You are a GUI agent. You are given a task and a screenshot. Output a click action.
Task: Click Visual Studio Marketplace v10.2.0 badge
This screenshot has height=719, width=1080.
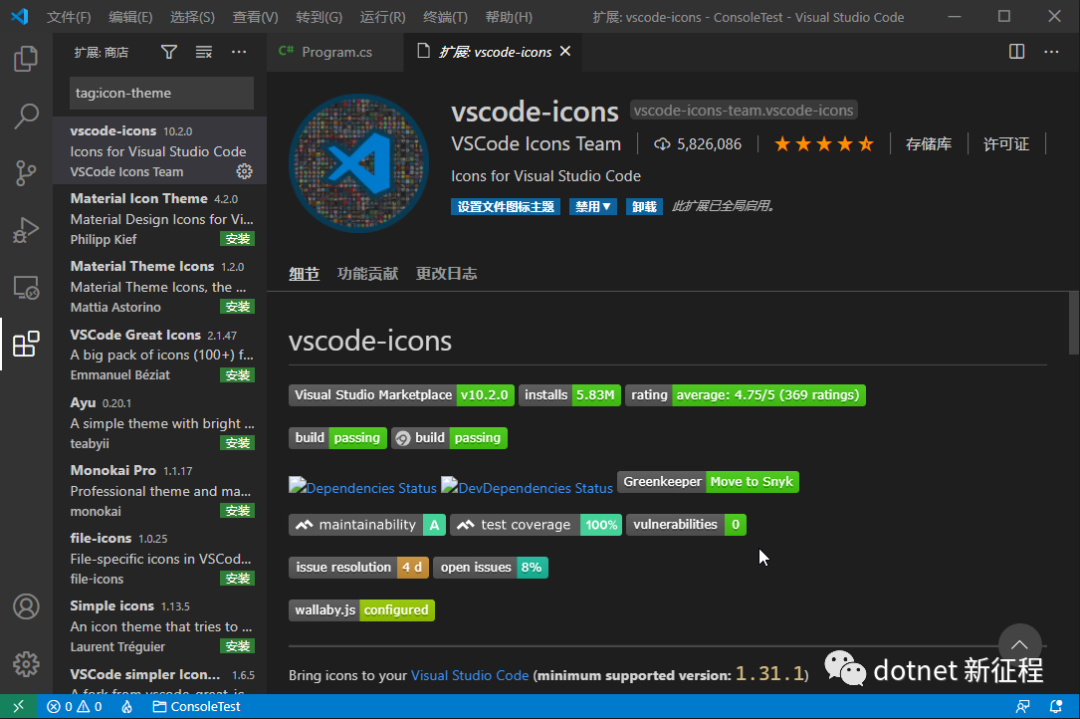point(401,395)
